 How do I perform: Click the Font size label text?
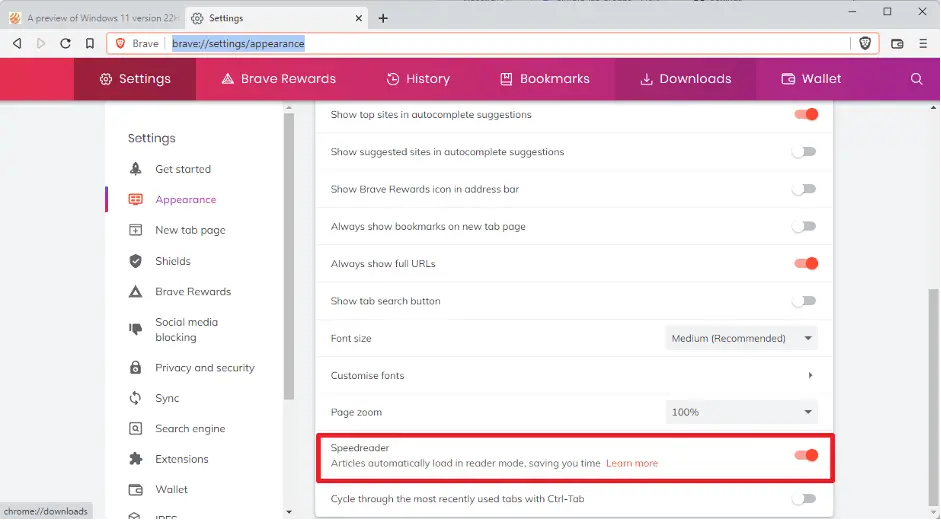pyautogui.click(x=350, y=338)
